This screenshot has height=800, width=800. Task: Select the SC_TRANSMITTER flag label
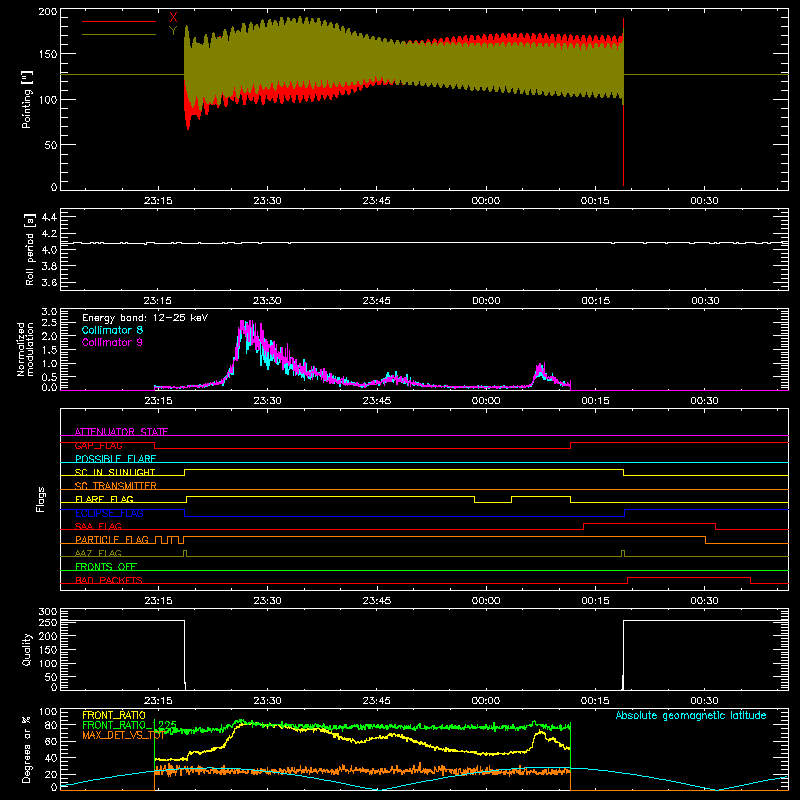coord(116,486)
